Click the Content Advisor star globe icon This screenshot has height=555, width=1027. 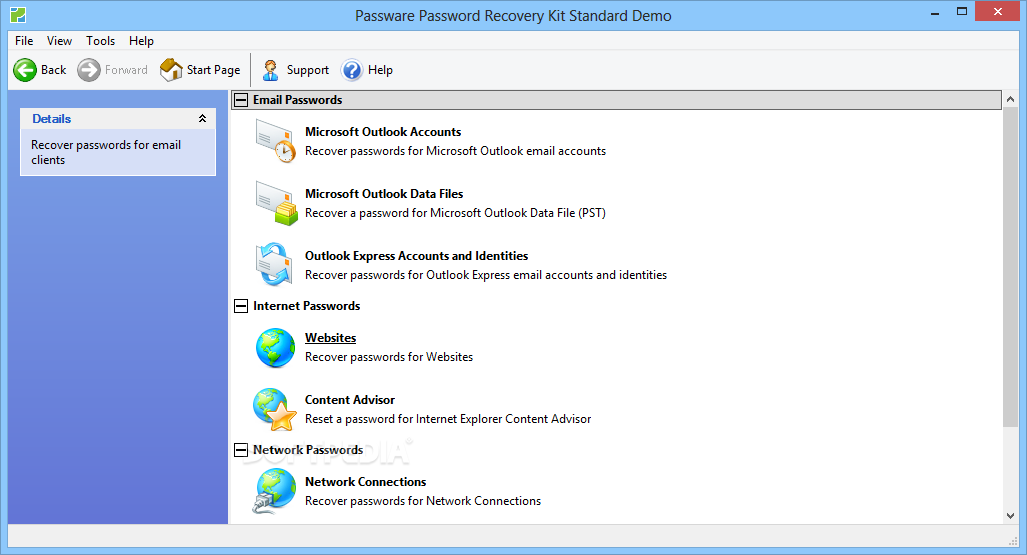coord(275,409)
